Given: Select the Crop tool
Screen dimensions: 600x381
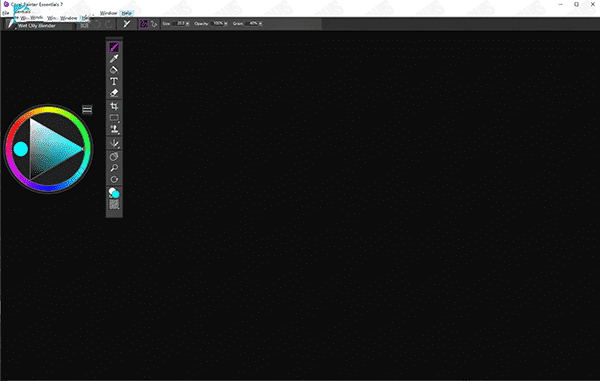Looking at the screenshot, I should (x=114, y=106).
